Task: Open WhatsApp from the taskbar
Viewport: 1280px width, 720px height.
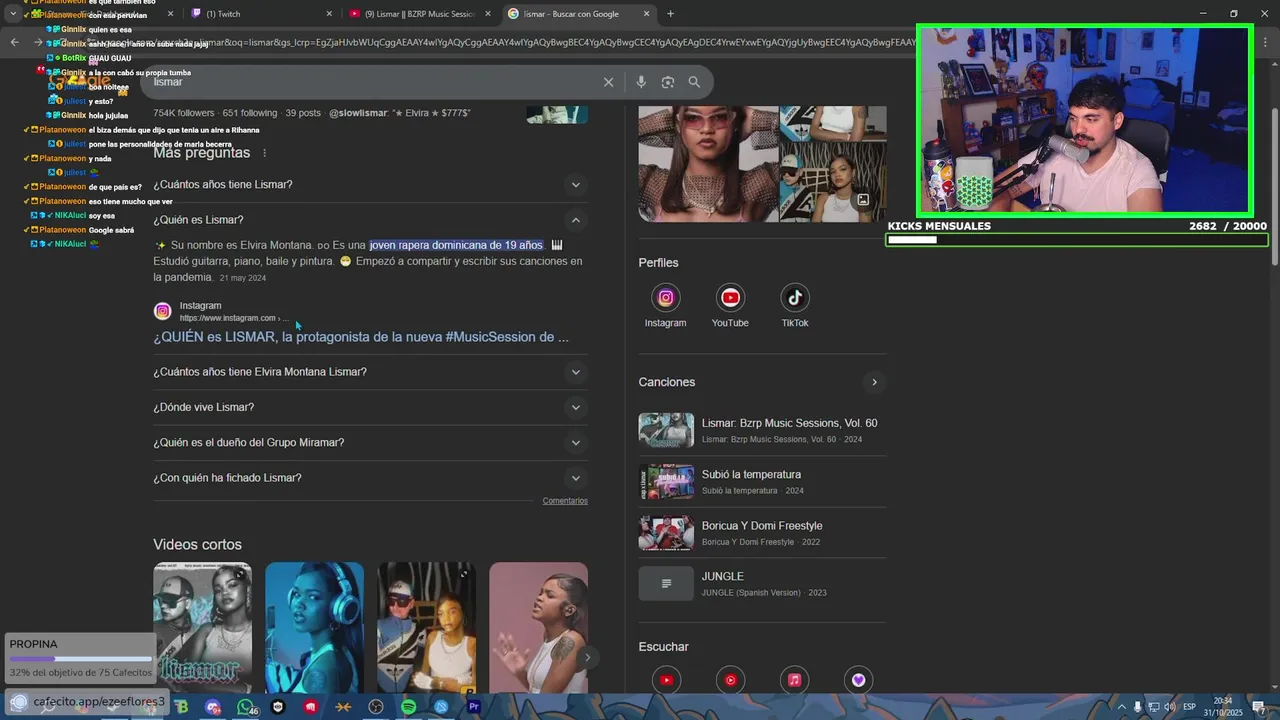Action: pos(245,707)
